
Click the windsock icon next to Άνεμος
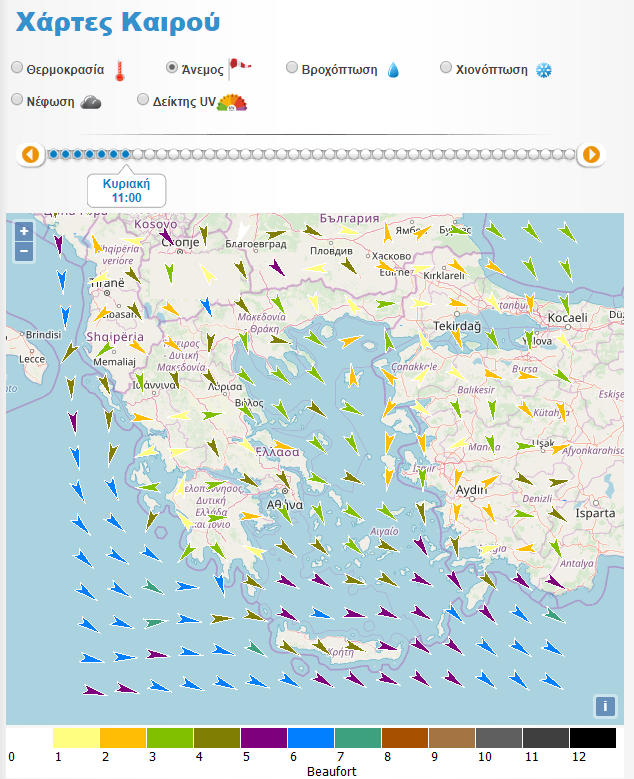(240, 68)
